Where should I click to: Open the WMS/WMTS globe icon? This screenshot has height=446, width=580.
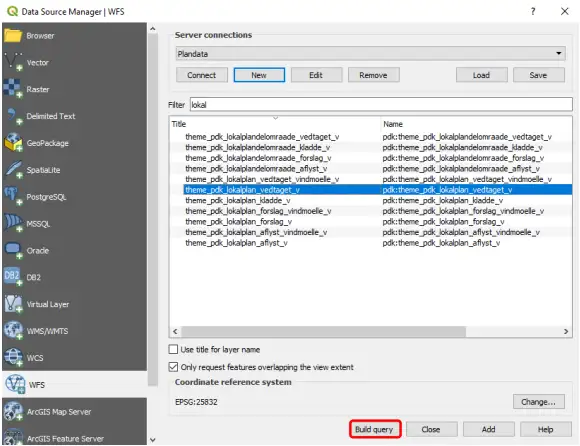pyautogui.click(x=13, y=331)
